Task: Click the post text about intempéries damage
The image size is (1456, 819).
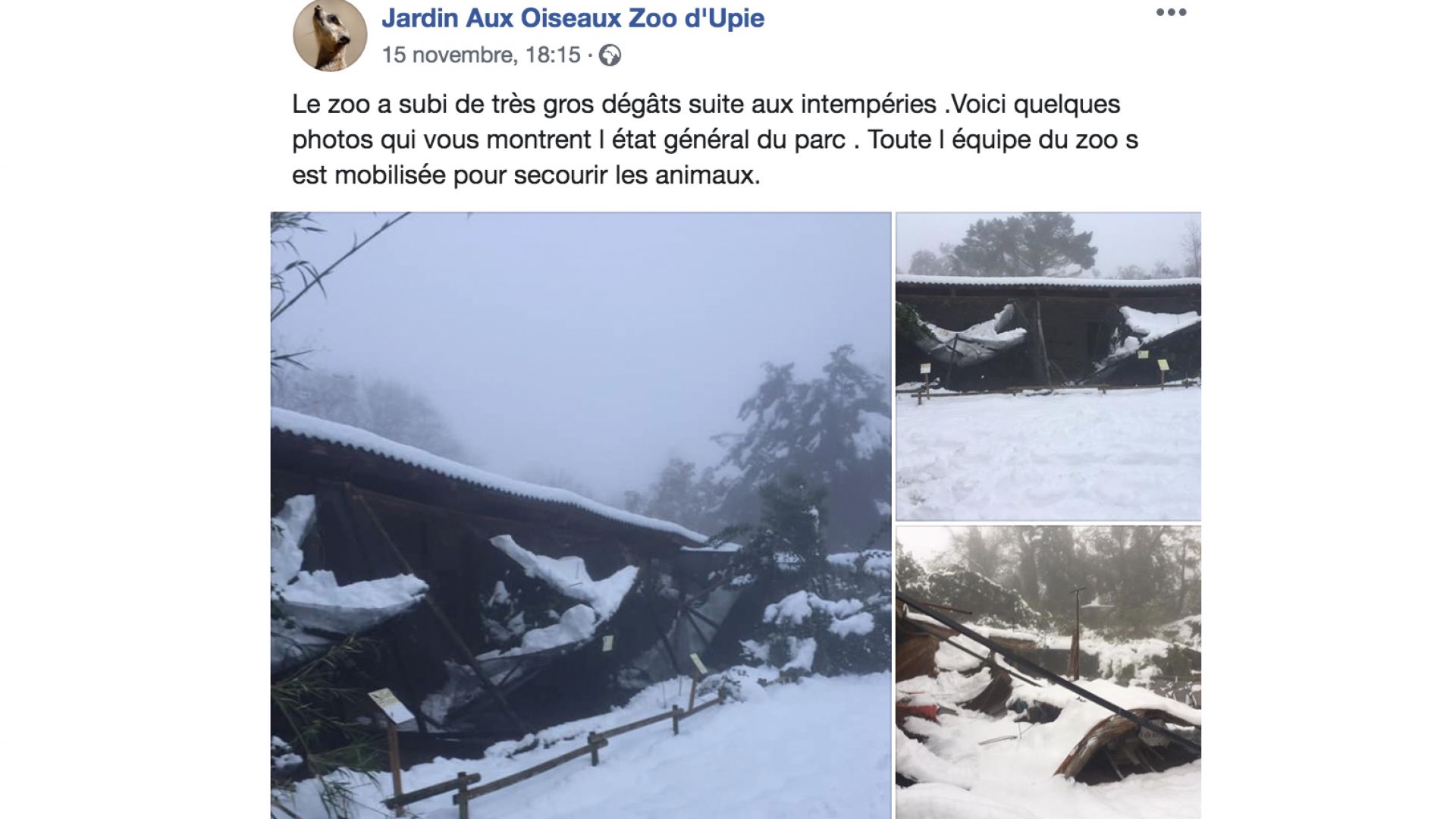Action: (715, 140)
